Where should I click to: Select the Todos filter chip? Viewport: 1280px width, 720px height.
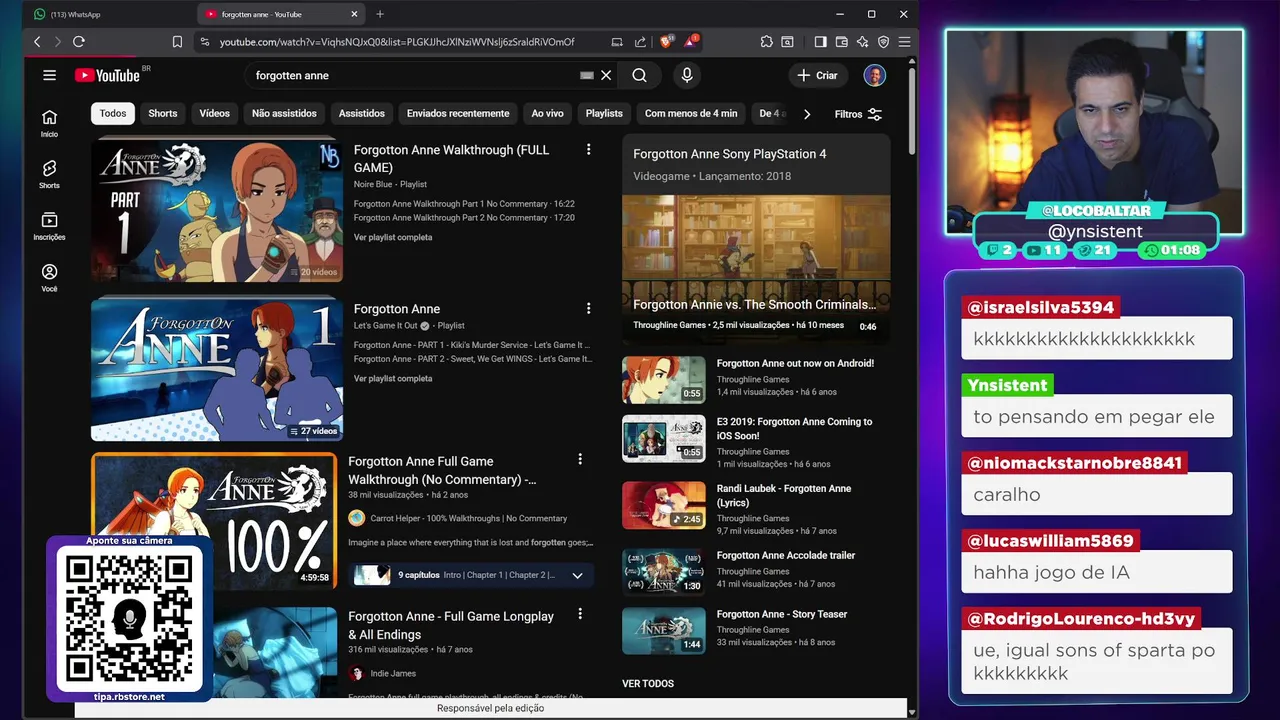pos(113,113)
